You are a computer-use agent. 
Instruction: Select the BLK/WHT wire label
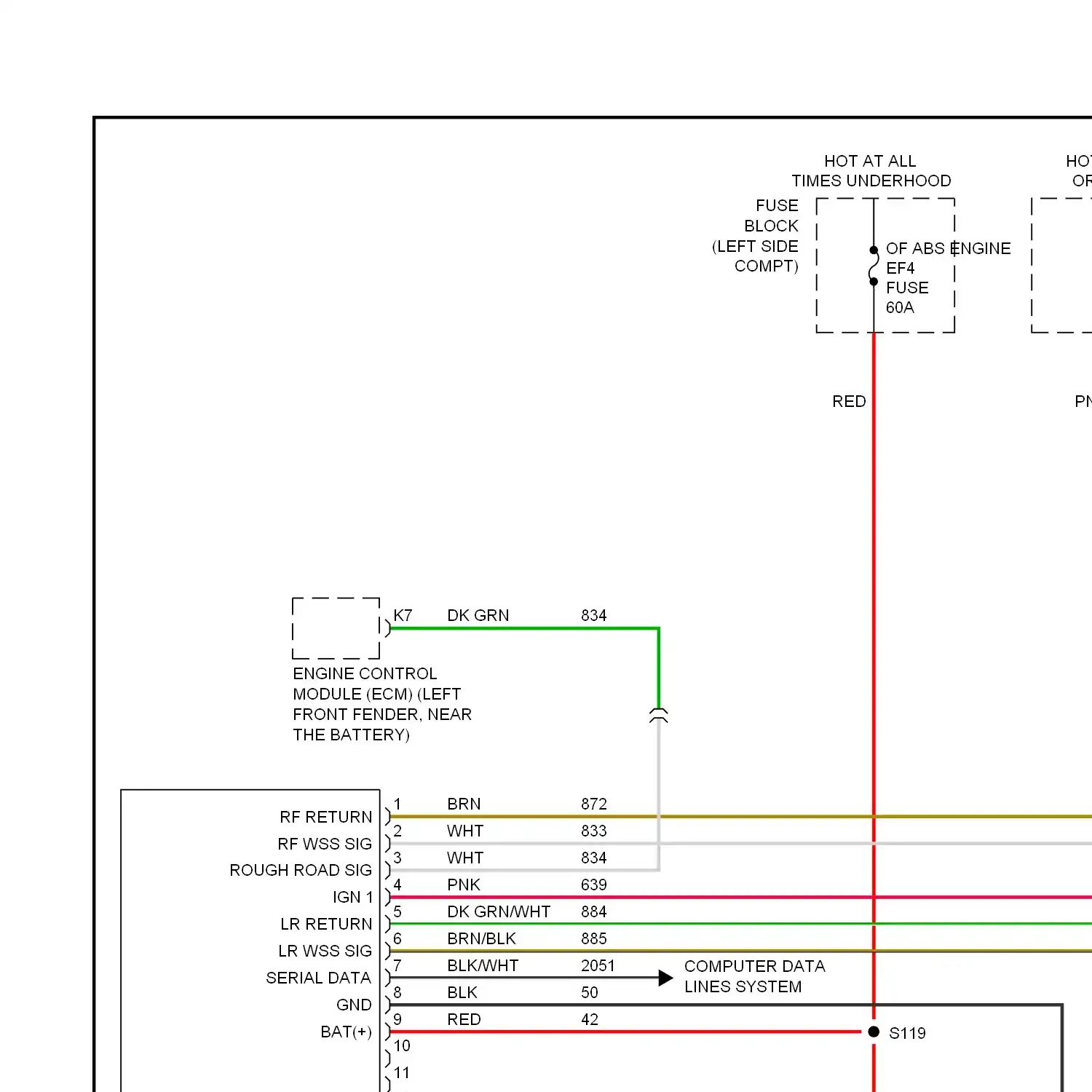point(483,965)
